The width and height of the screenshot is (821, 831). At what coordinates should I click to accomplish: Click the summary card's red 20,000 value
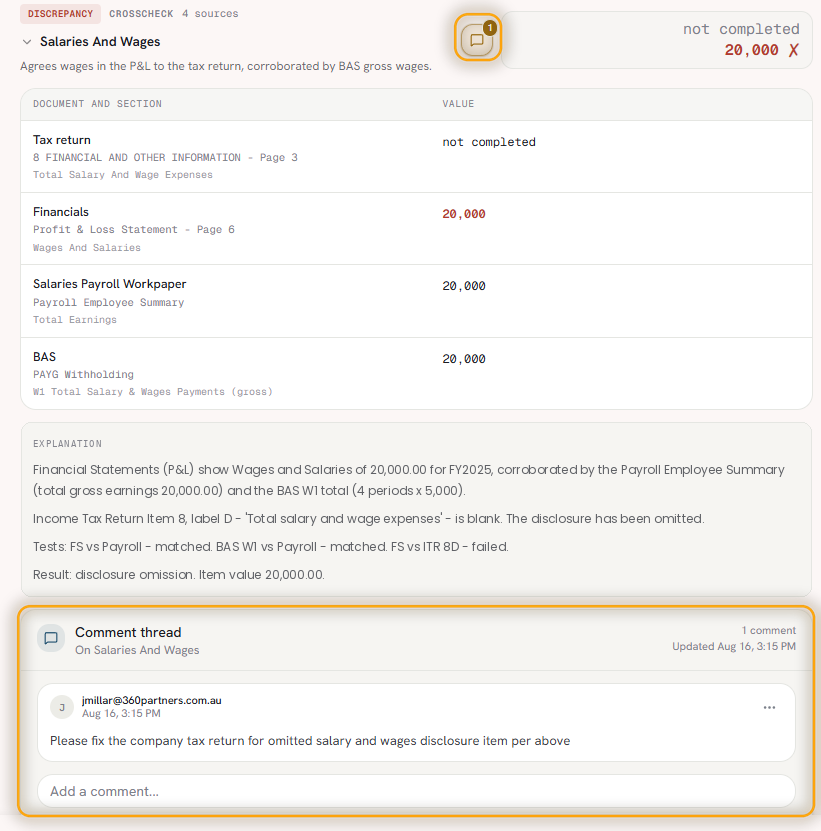point(752,50)
